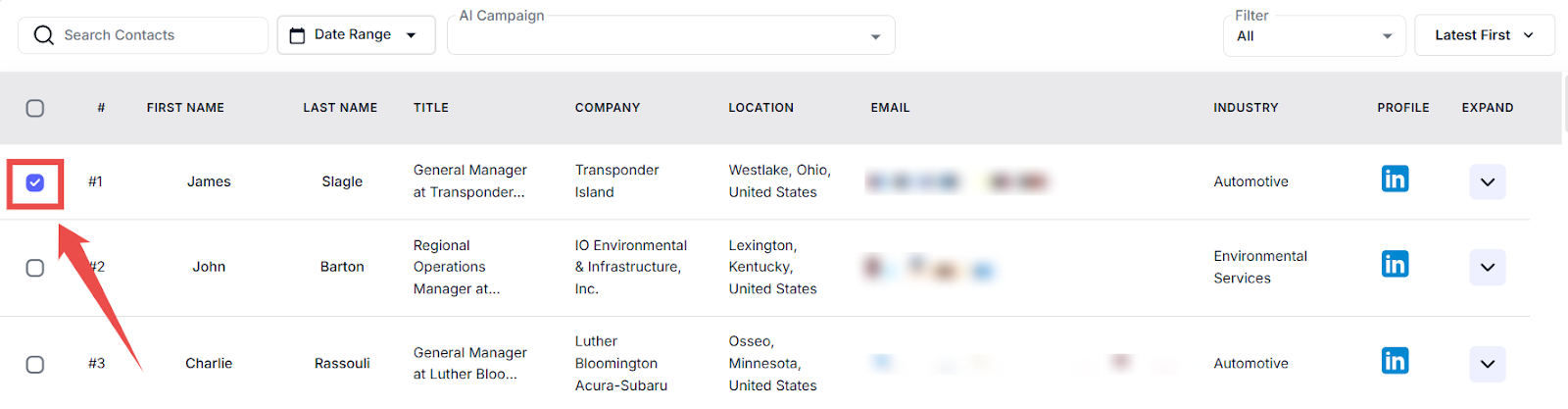Open John Barton's LinkedIn profile icon
Viewport: 1568px width, 409px height.
click(x=1395, y=264)
